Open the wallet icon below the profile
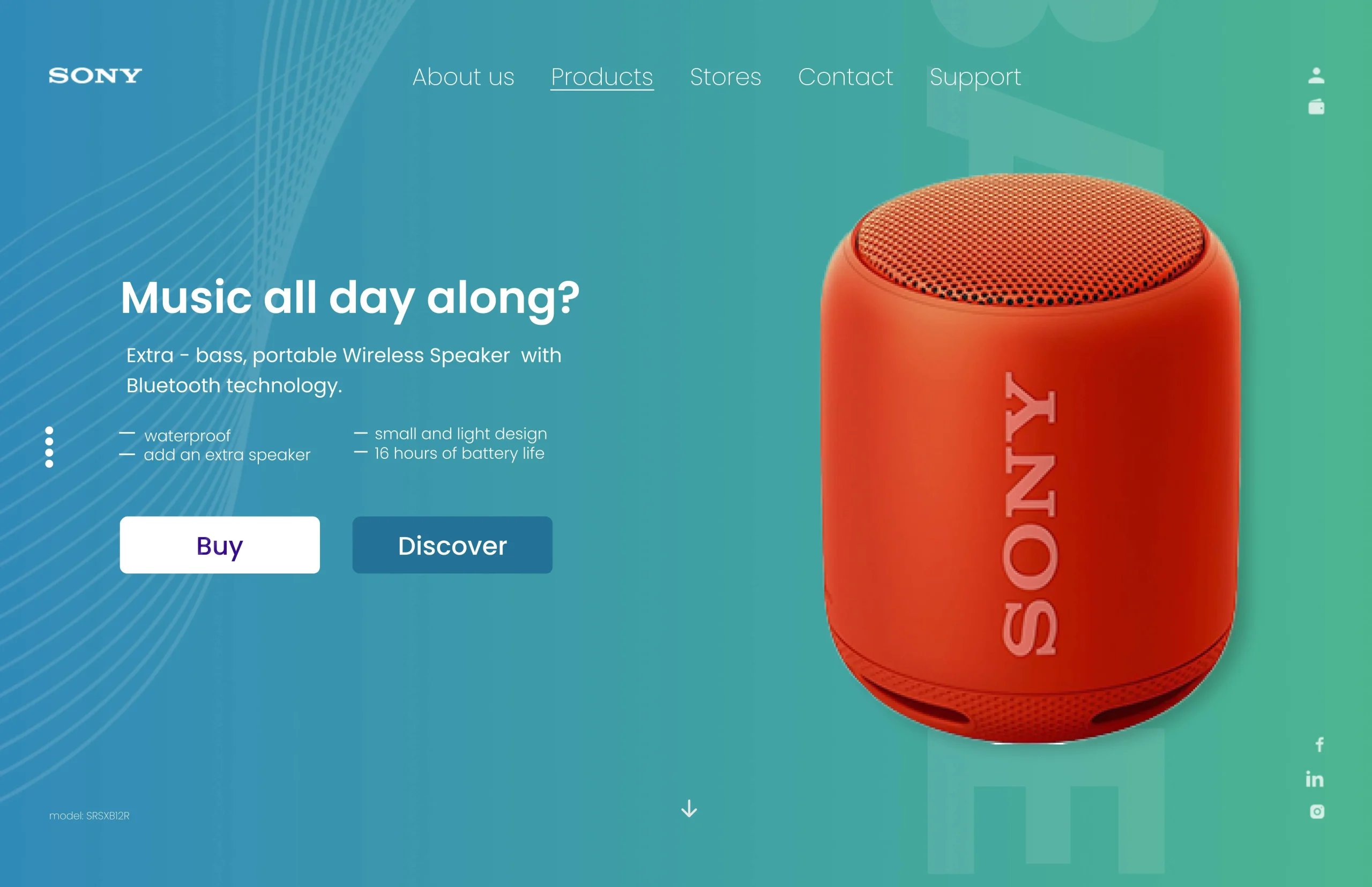This screenshot has width=1372, height=887. point(1316,107)
